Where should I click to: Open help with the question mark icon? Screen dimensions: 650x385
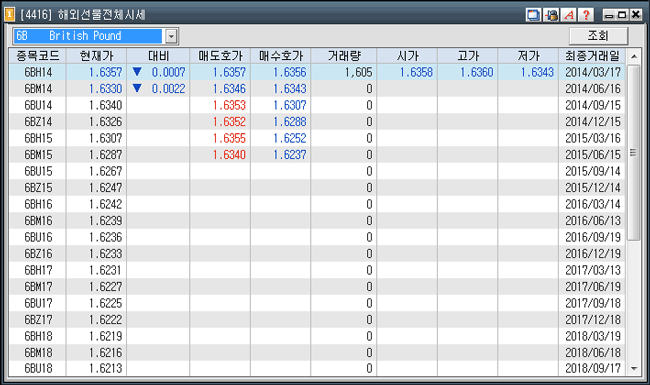586,15
